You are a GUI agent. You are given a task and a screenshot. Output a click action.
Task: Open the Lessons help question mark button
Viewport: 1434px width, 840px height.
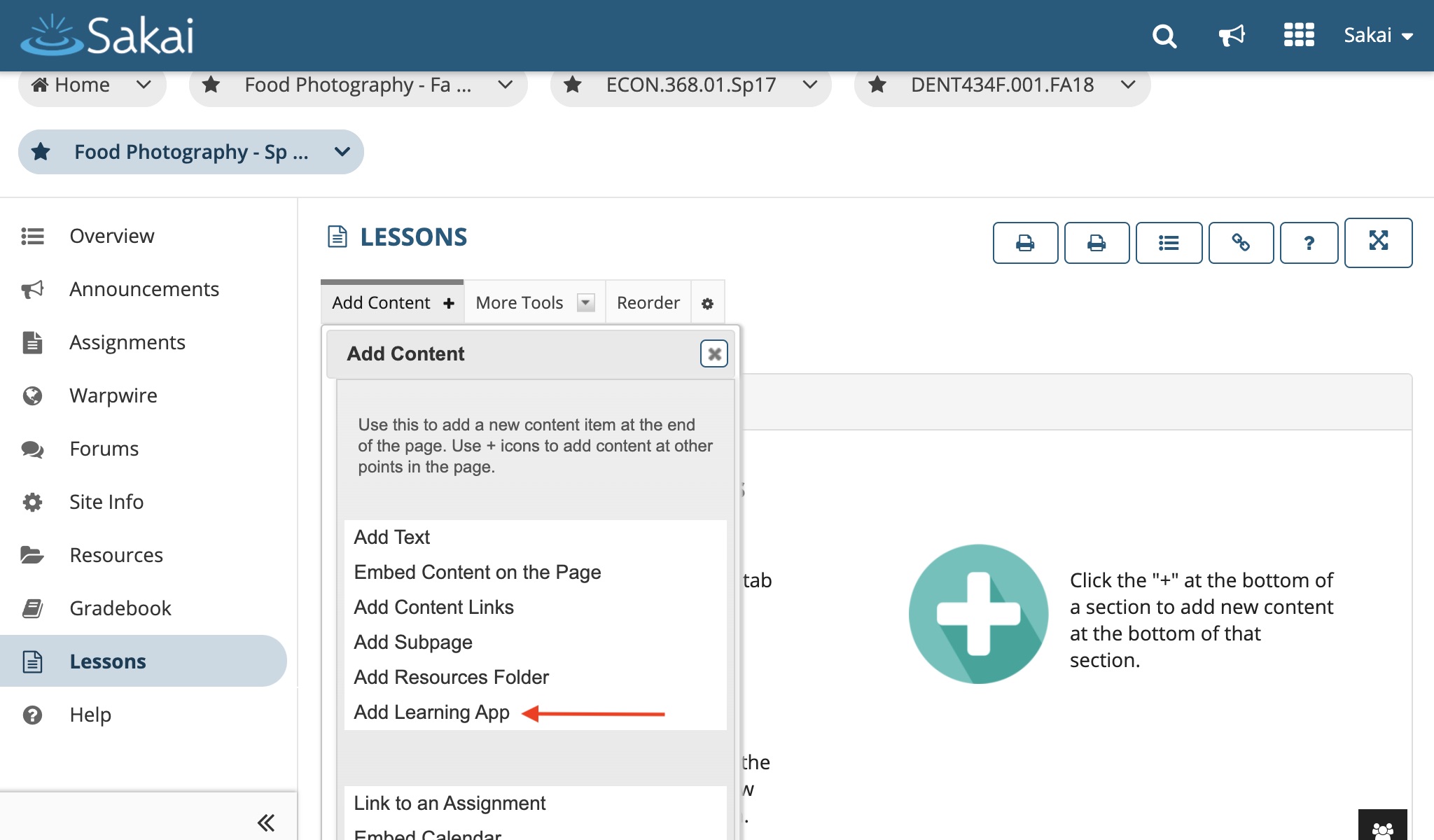pyautogui.click(x=1309, y=243)
